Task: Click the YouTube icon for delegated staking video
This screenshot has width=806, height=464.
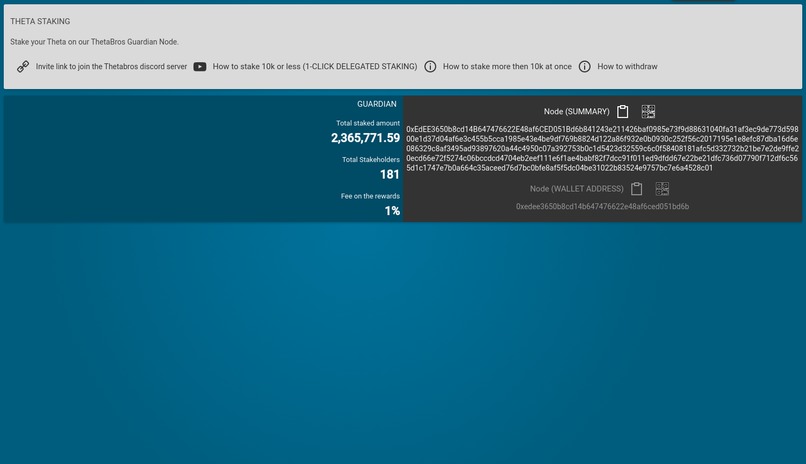Action: point(200,66)
